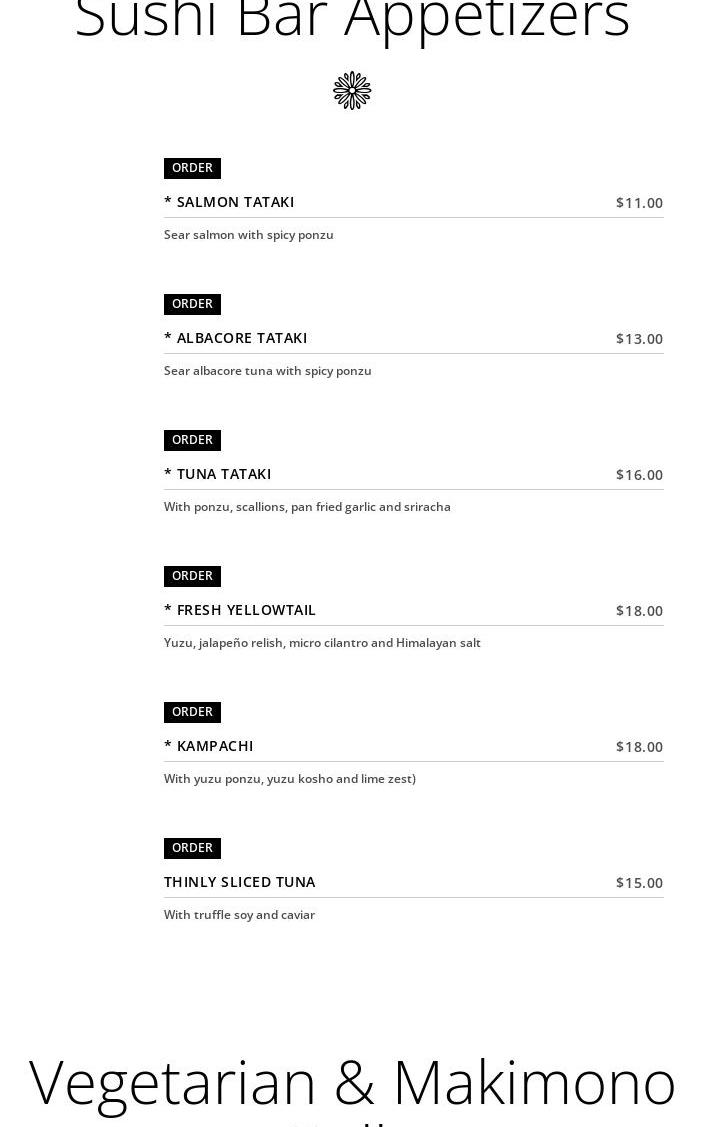Open the Tuna Tataki menu item title

tap(218, 474)
